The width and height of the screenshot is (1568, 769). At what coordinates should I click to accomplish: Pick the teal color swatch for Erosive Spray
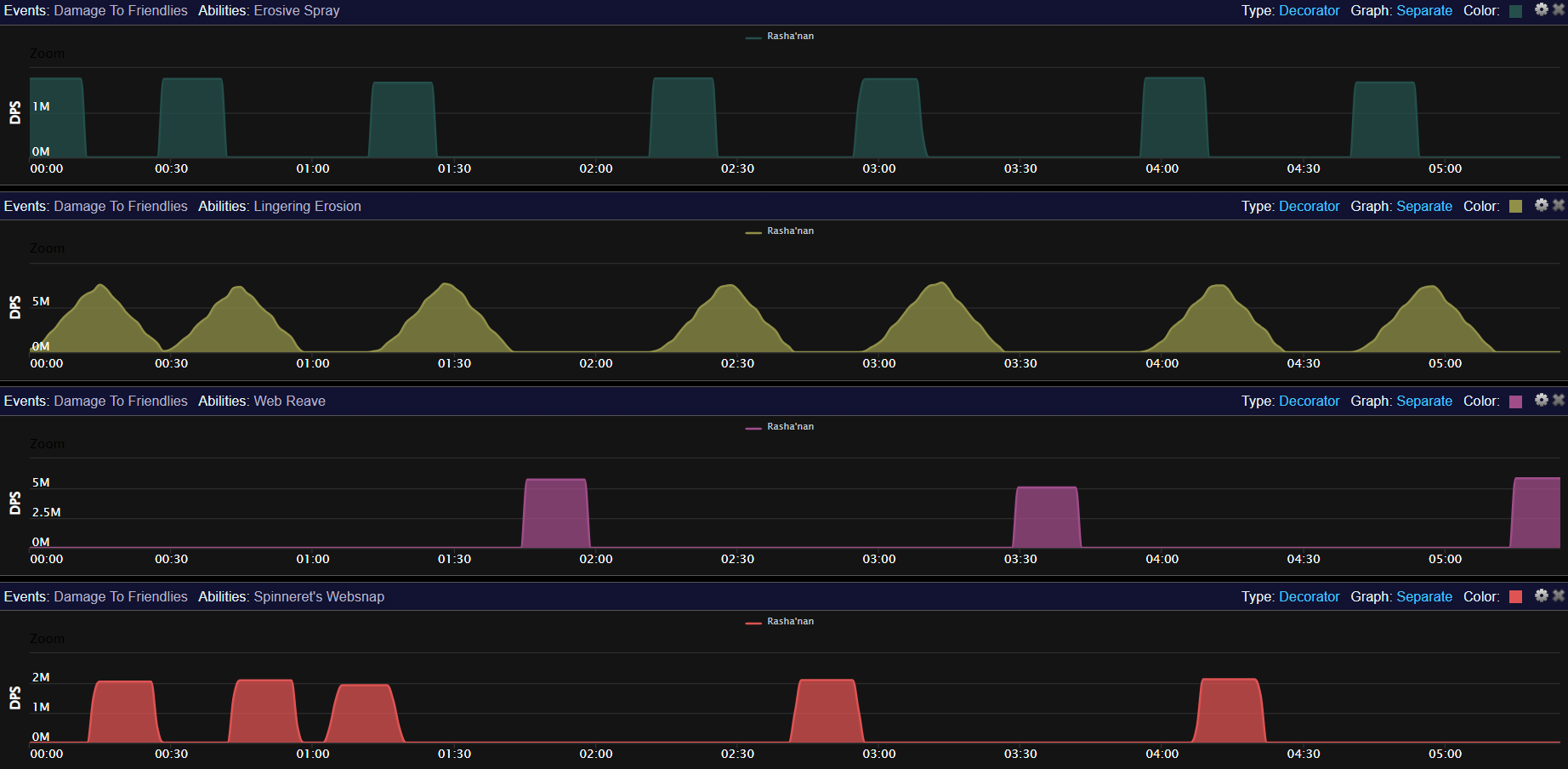(x=1515, y=11)
